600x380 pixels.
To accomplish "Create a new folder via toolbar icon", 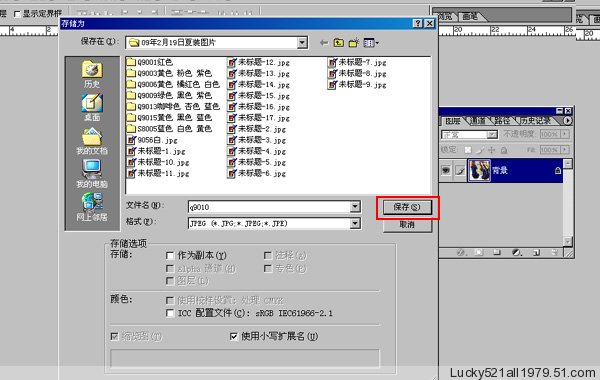I will [354, 43].
